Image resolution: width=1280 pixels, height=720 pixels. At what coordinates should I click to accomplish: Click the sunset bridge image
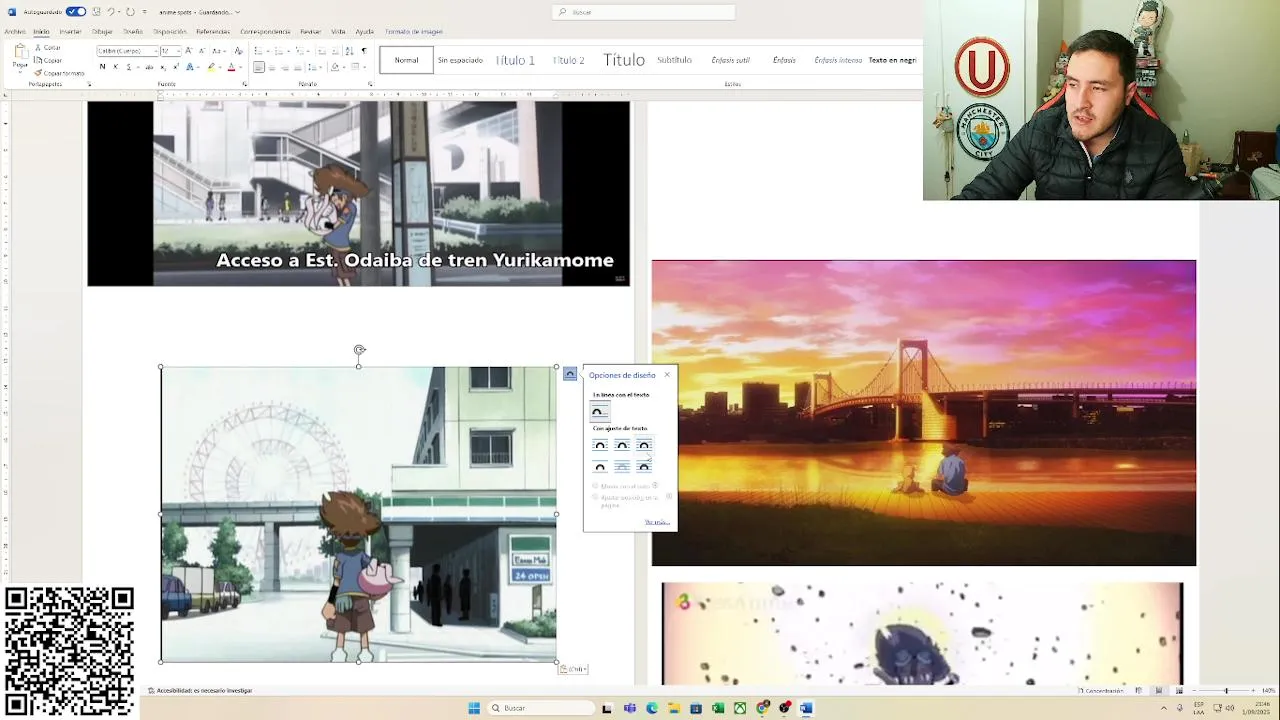pyautogui.click(x=923, y=413)
